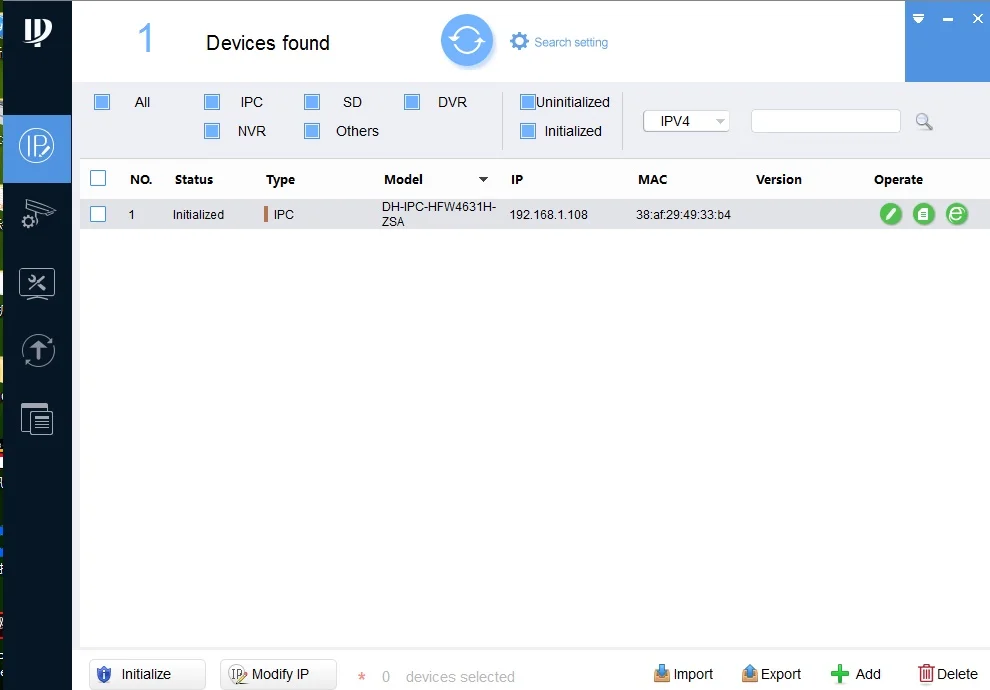
Task: Click the green details icon for 192.168.1.108
Action: tap(924, 214)
